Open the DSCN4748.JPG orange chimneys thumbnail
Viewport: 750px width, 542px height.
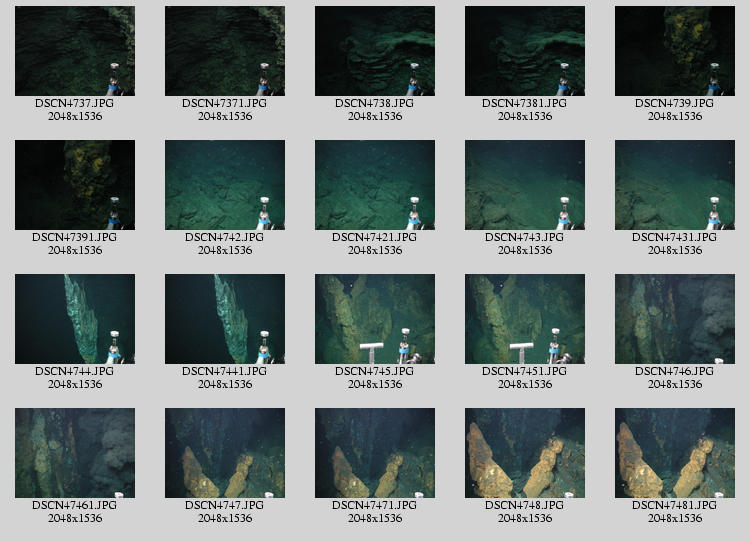point(525,453)
